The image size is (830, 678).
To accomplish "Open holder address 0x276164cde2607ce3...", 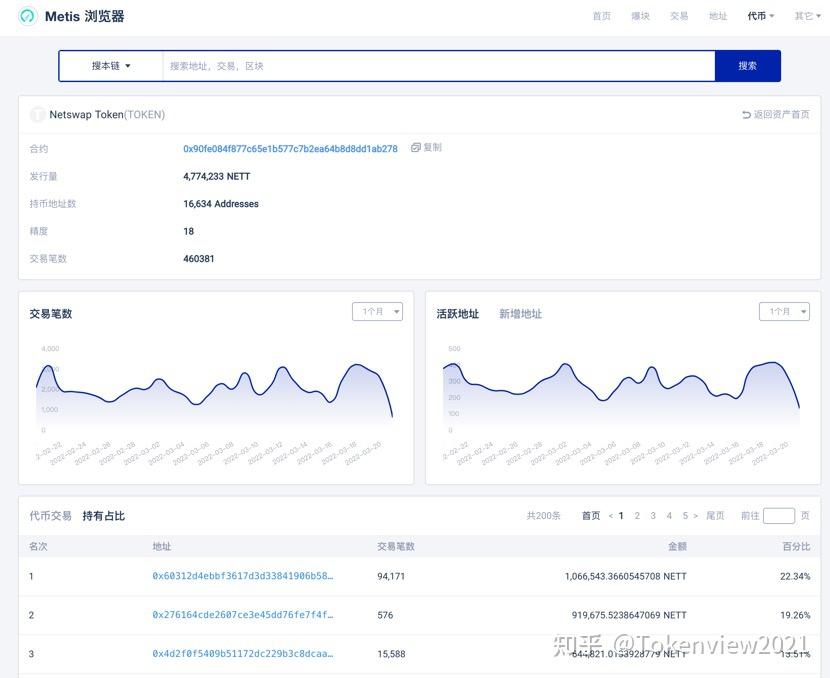I will [242, 615].
